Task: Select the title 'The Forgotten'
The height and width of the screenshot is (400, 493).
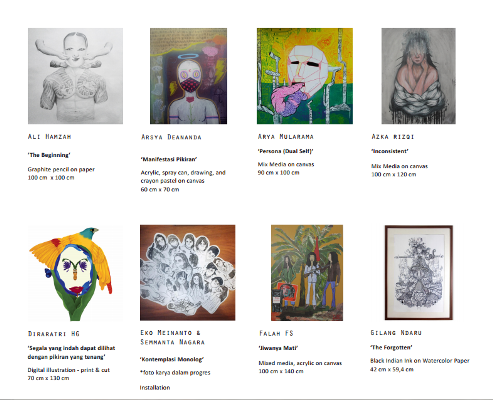Action: pos(391,347)
